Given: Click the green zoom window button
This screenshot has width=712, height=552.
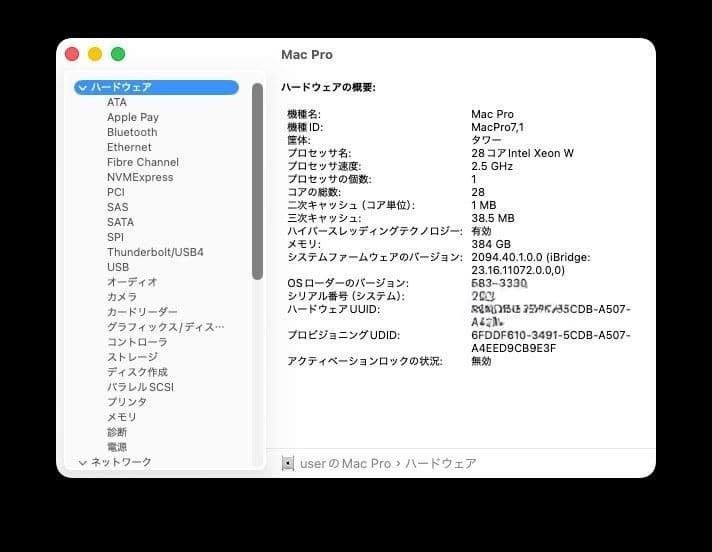Looking at the screenshot, I should [x=118, y=54].
